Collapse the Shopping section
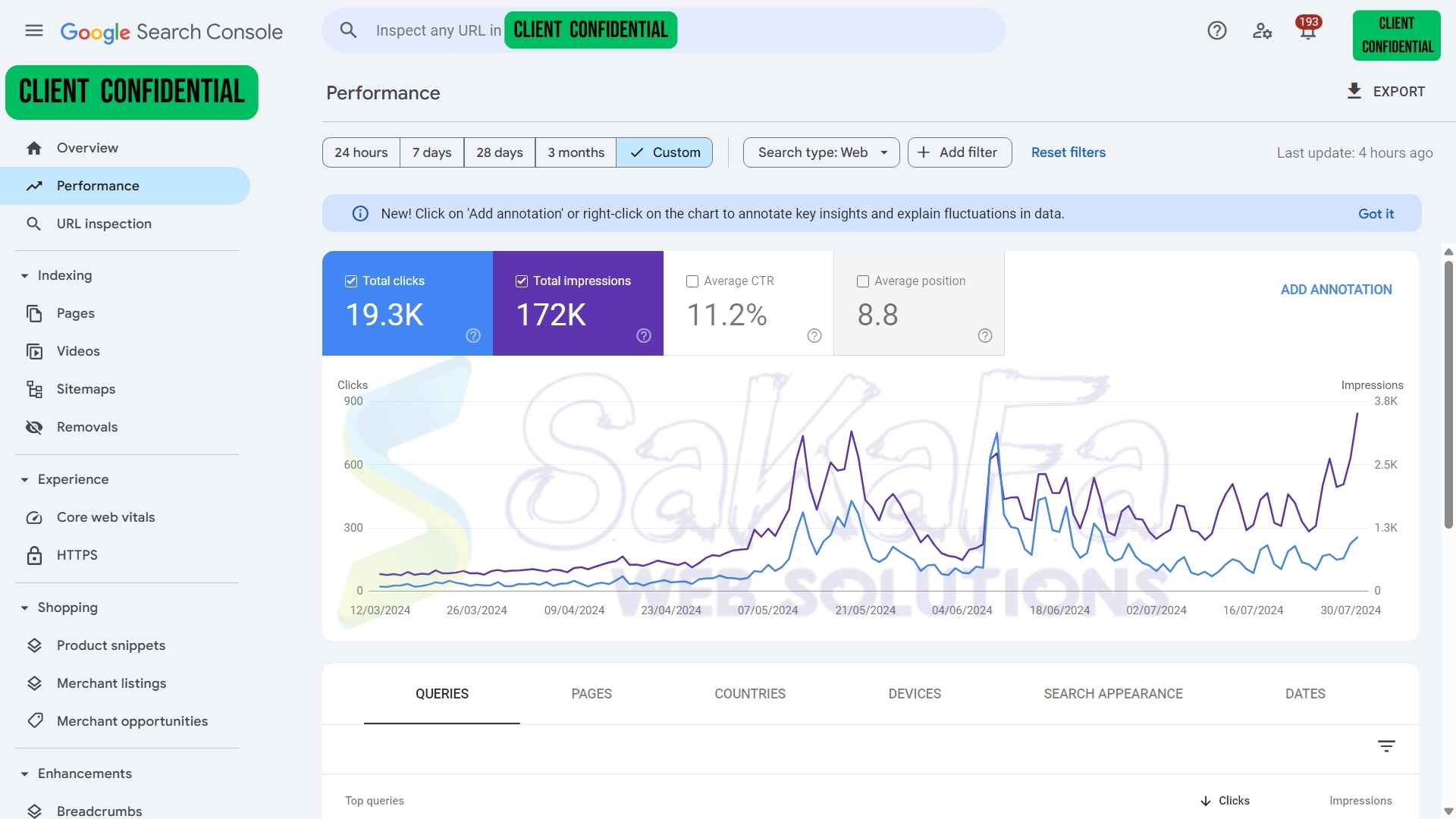This screenshot has width=1456, height=819. pyautogui.click(x=24, y=608)
